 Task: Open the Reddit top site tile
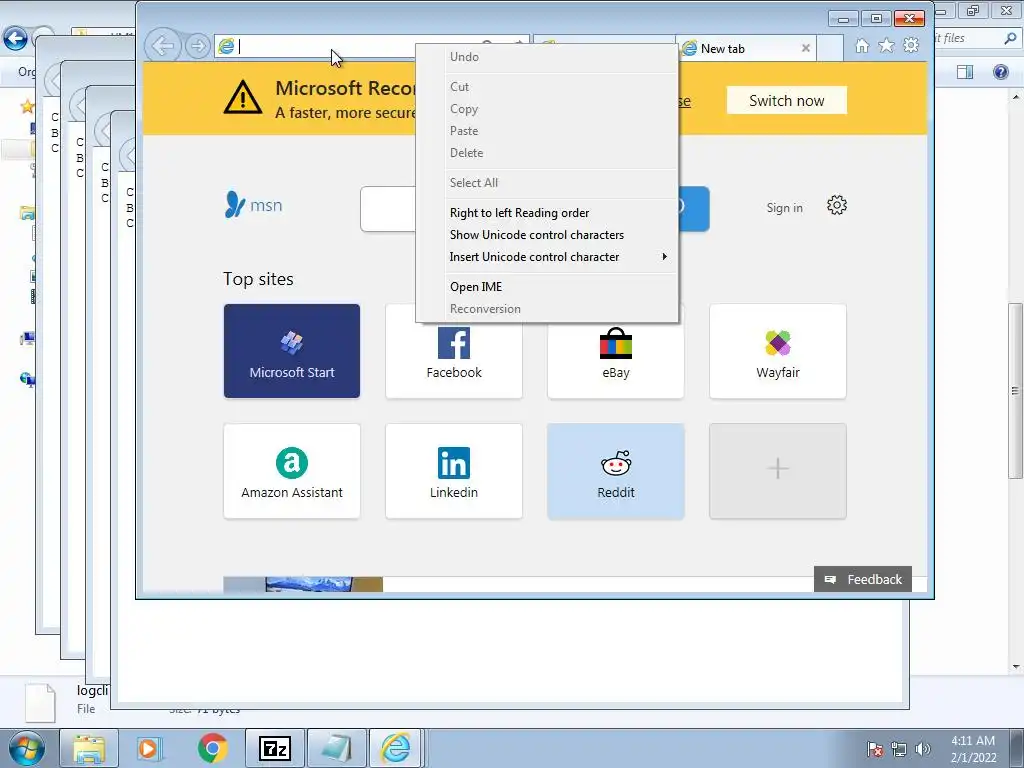[616, 471]
